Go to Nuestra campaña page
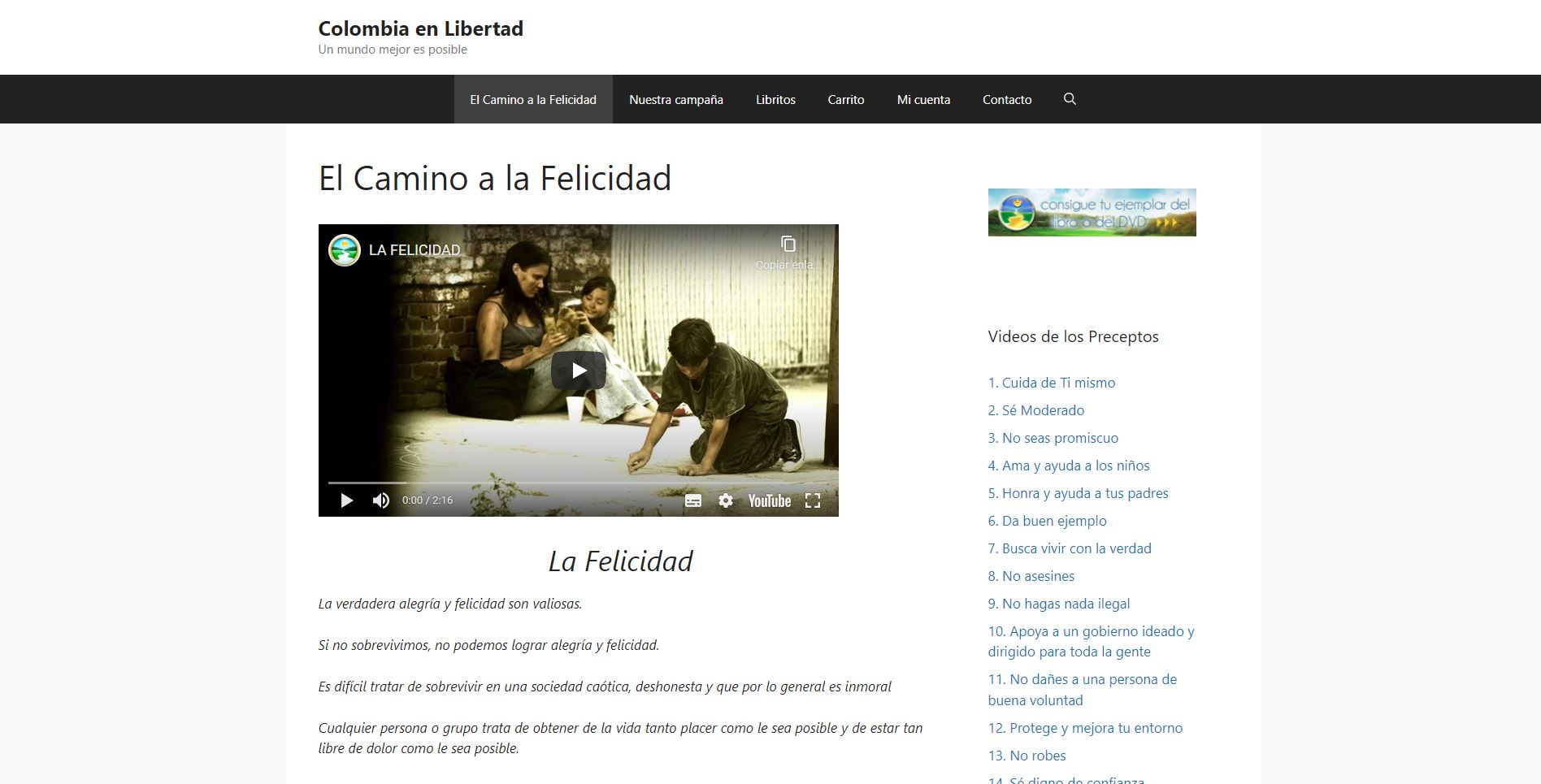The height and width of the screenshot is (784, 1541). [x=676, y=99]
